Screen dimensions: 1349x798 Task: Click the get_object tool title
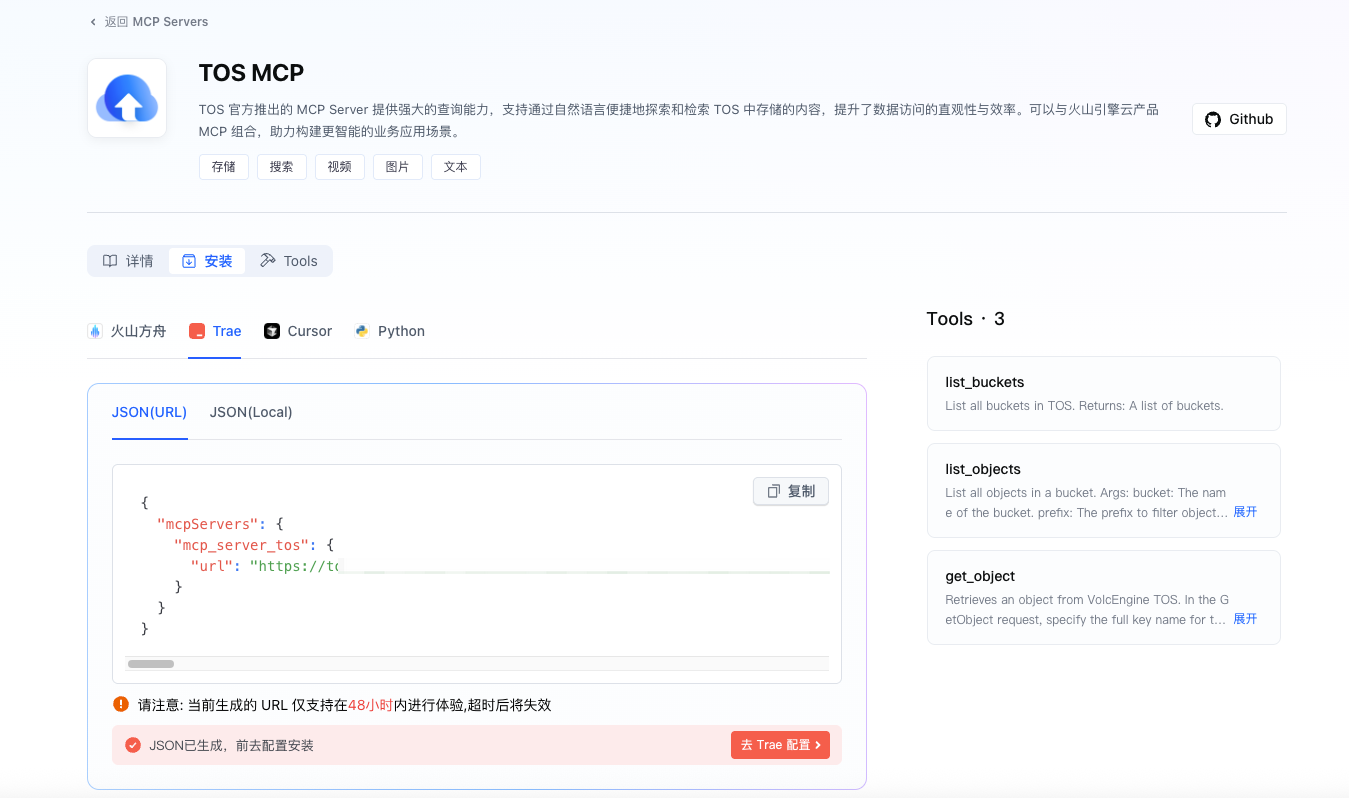[980, 576]
